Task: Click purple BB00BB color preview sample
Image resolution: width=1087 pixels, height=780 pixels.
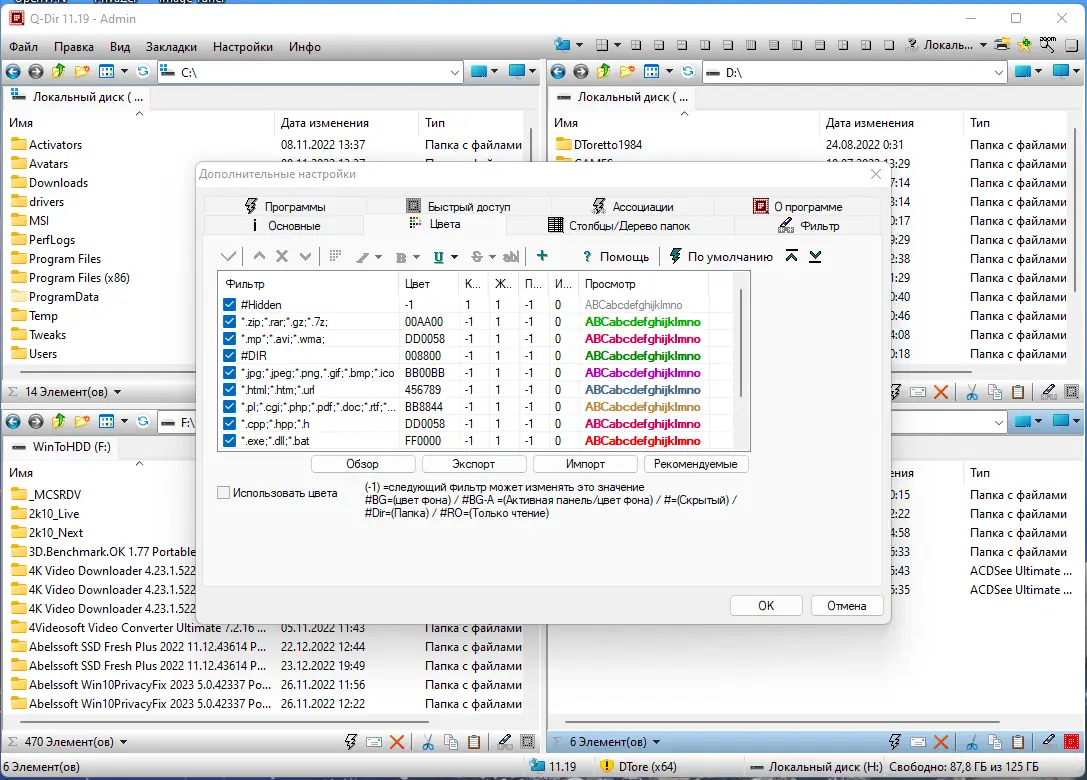Action: 643,372
